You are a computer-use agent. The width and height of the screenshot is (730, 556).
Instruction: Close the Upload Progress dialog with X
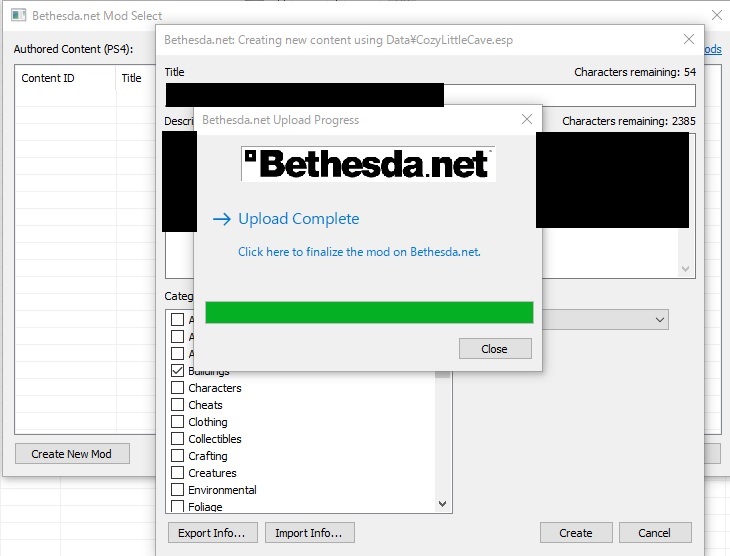(x=527, y=119)
